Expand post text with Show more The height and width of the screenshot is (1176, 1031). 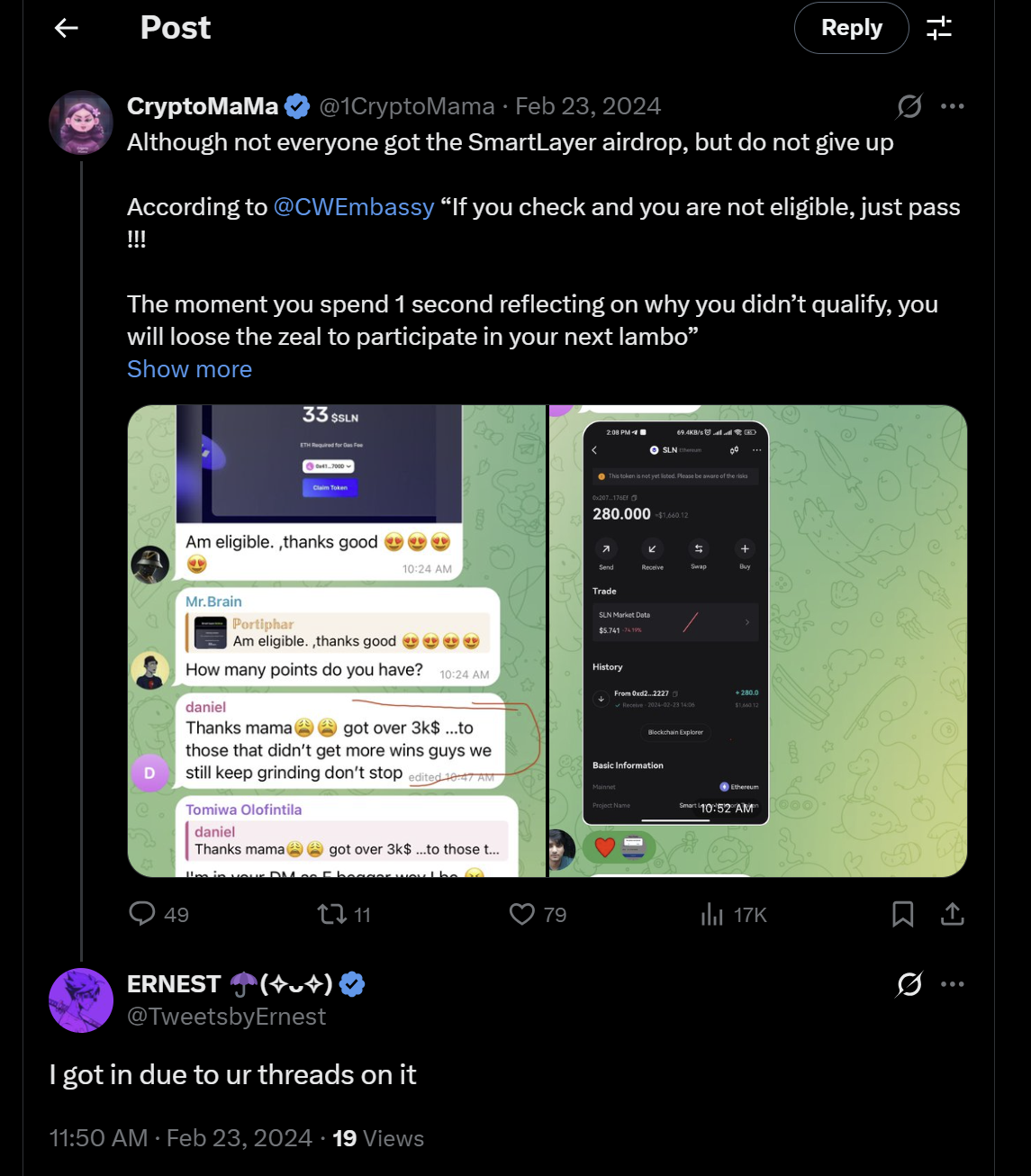pos(189,369)
